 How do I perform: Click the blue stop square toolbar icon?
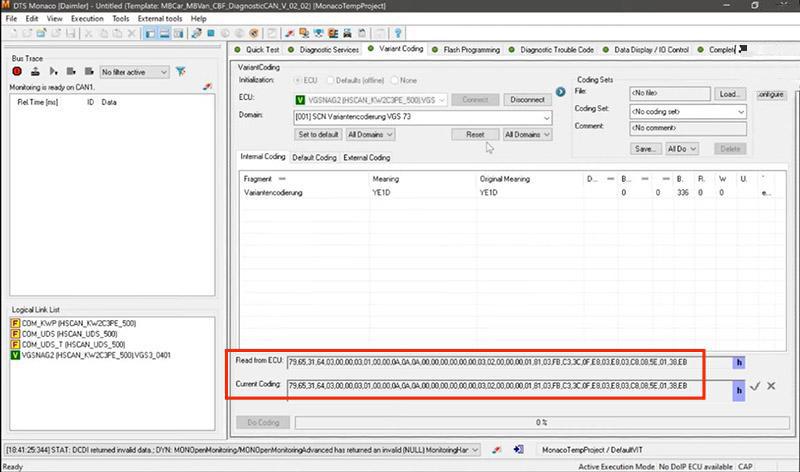[211, 33]
